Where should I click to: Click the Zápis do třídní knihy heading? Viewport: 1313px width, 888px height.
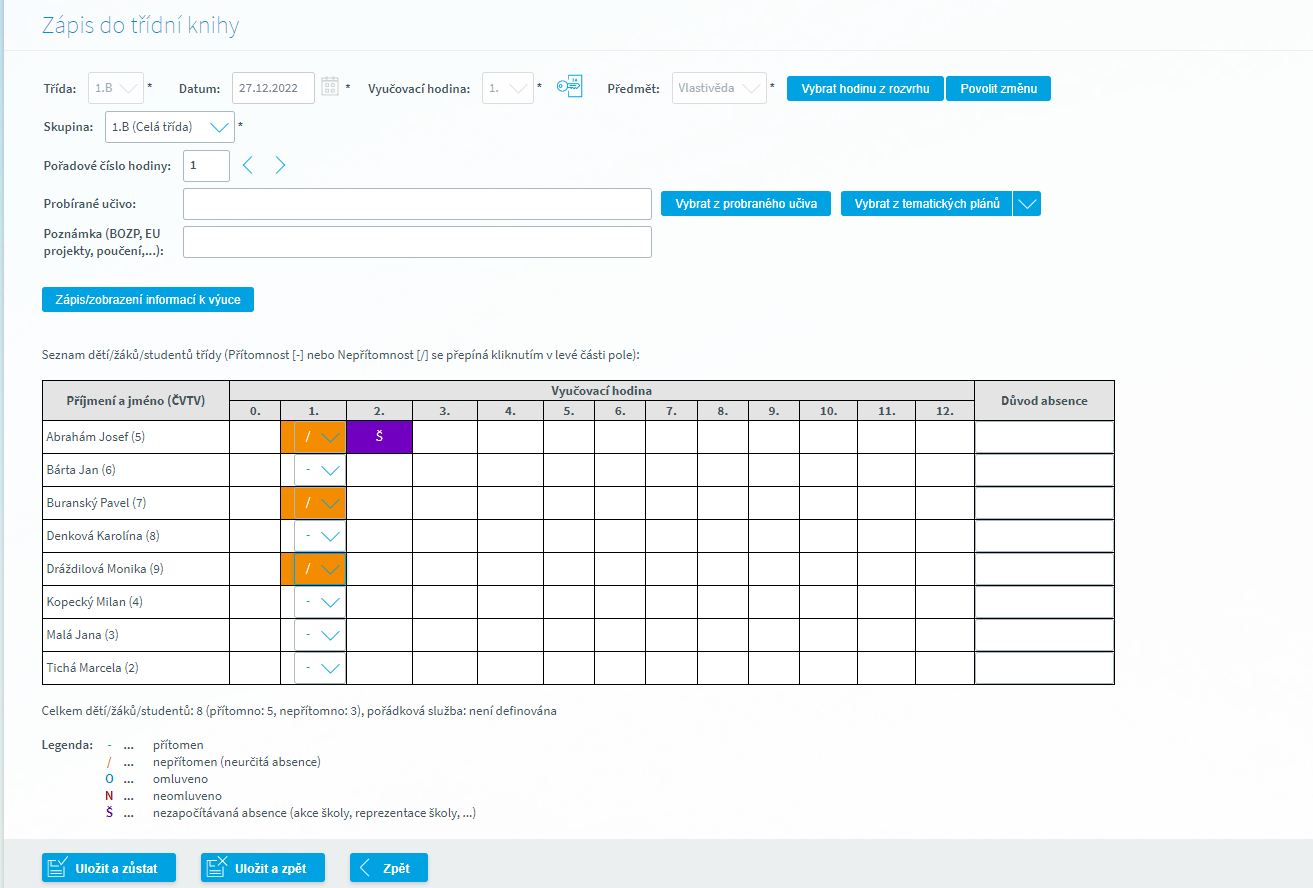140,25
